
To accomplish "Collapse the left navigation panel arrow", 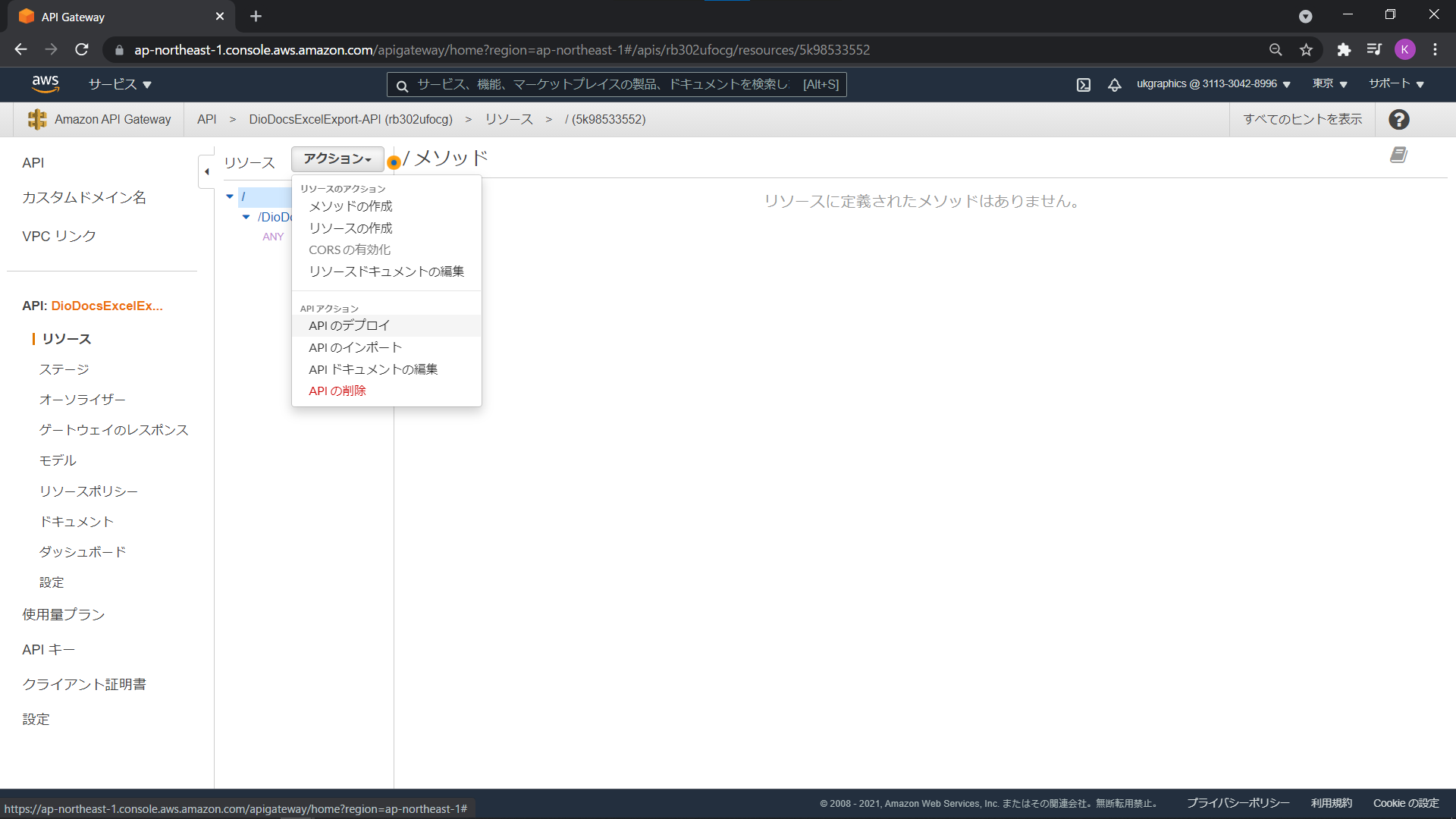I will click(x=206, y=171).
